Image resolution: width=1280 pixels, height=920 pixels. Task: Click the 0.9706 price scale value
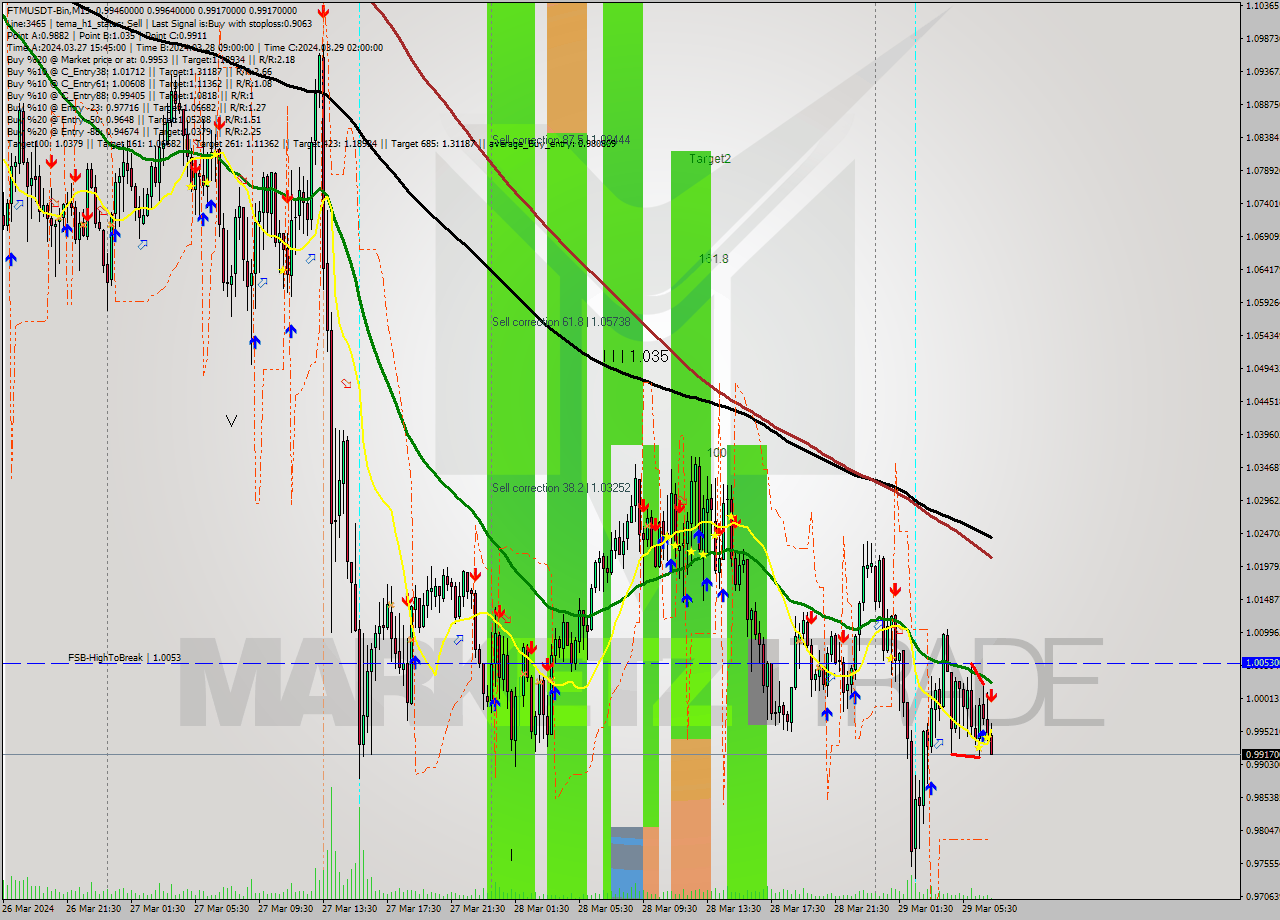(x=1262, y=897)
